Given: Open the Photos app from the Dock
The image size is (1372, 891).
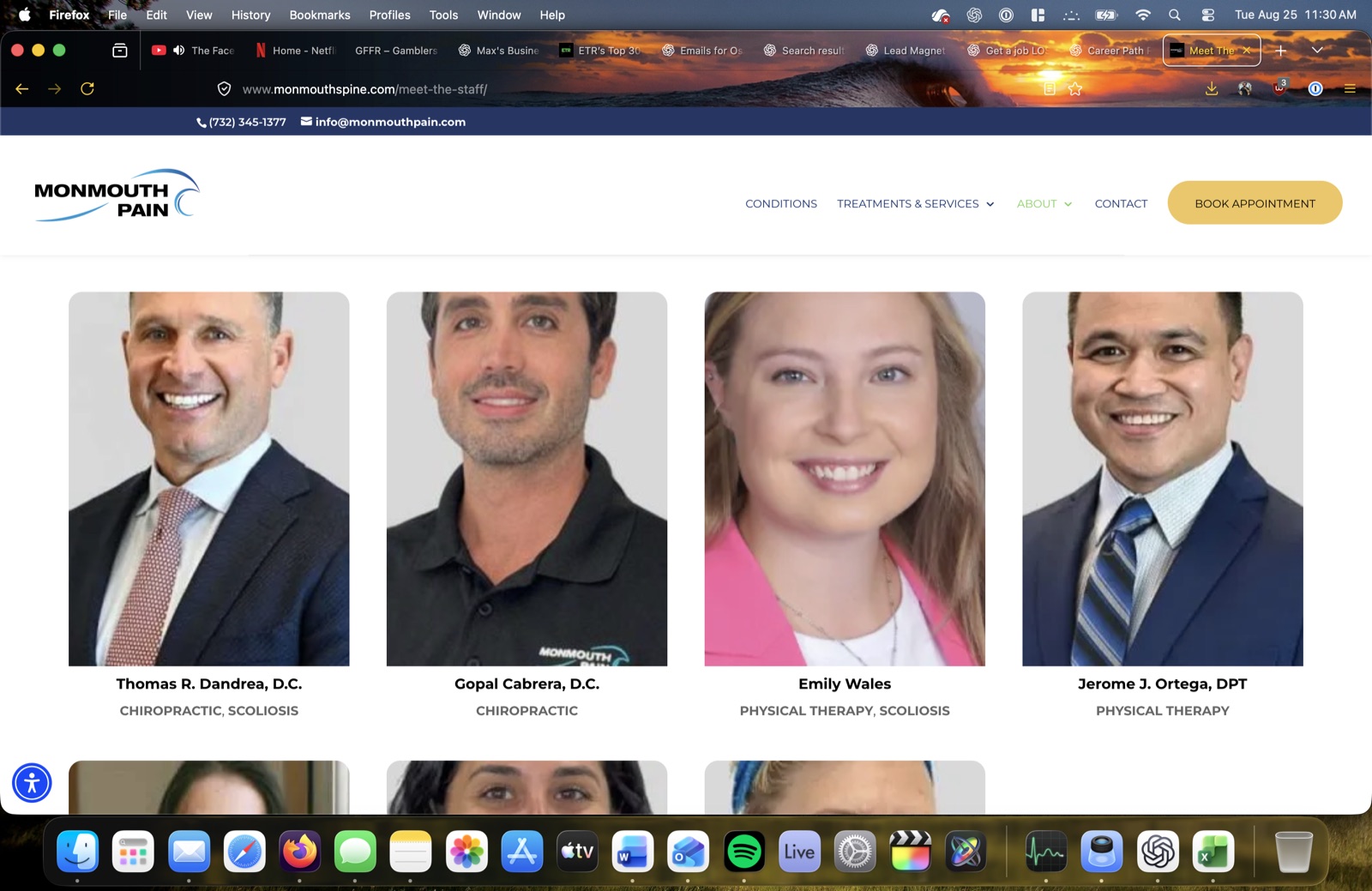Looking at the screenshot, I should click(466, 852).
